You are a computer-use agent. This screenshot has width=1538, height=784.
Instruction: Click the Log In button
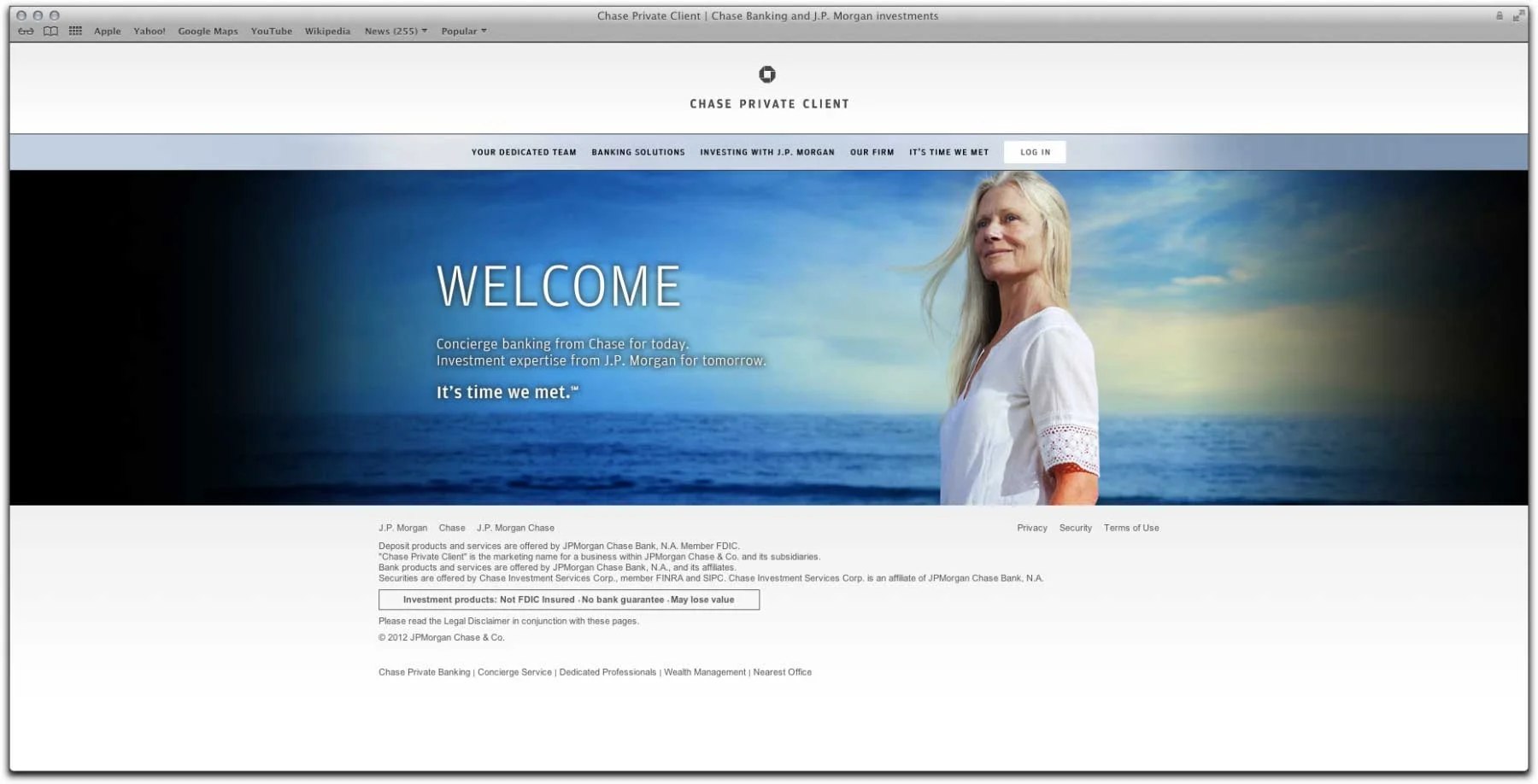pos(1035,152)
